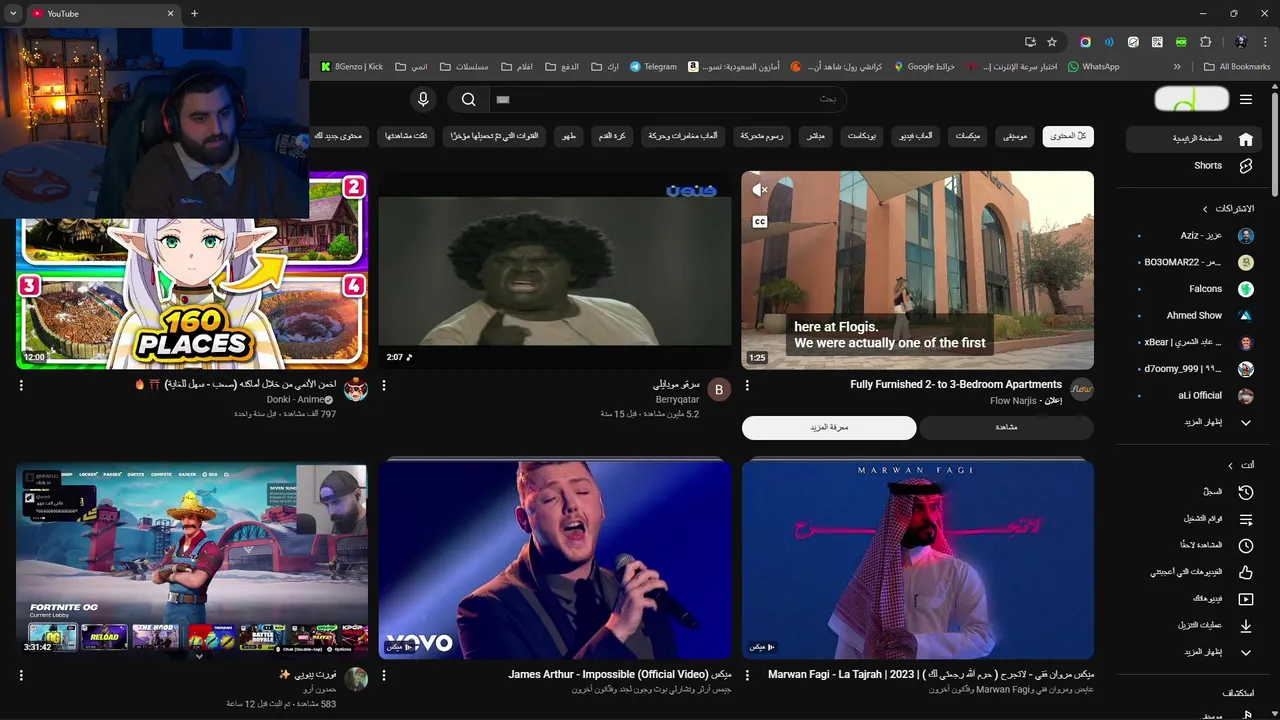Viewport: 1280px width, 720px height.
Task: Click Donki Anime channel avatar
Action: coord(356,391)
